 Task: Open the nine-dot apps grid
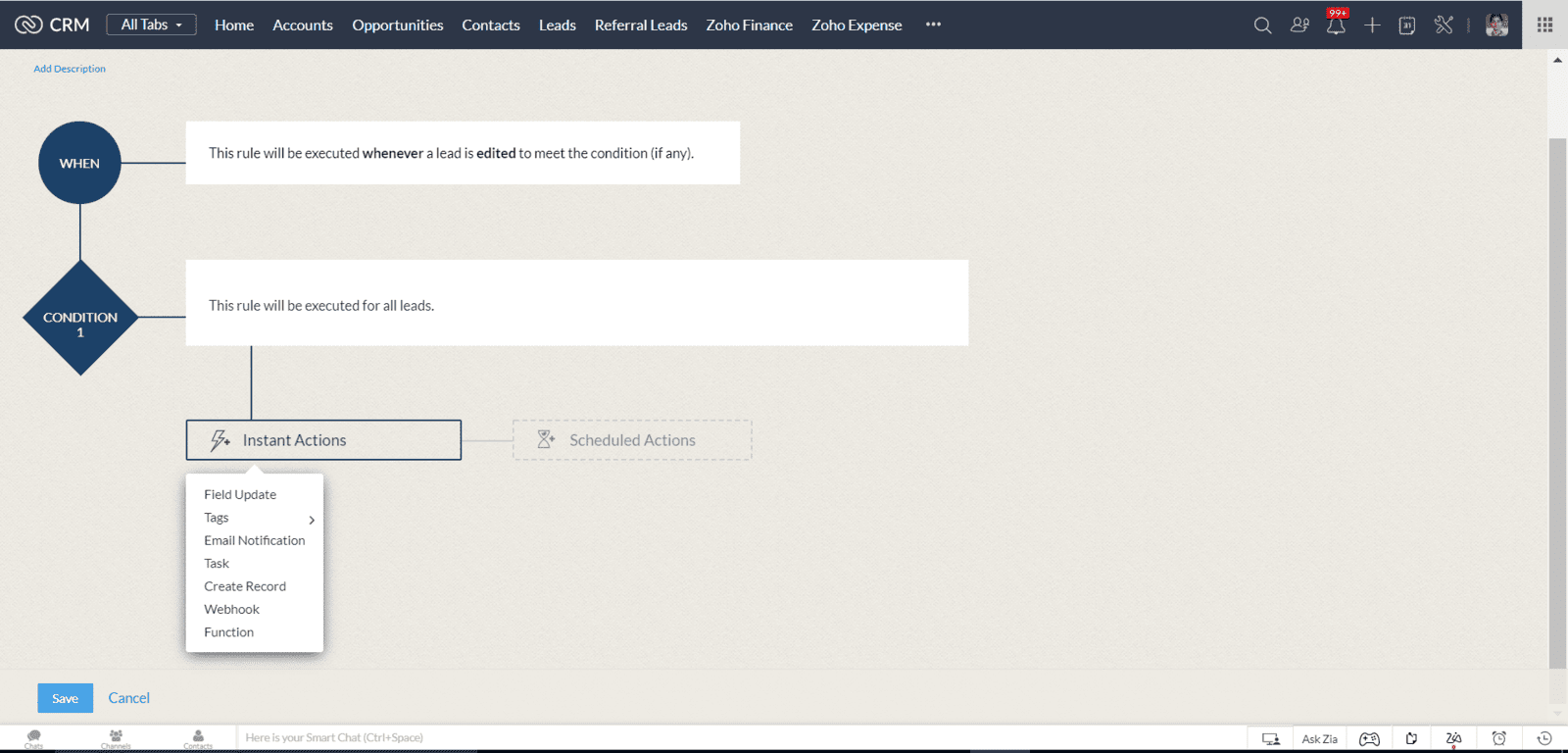[x=1545, y=25]
